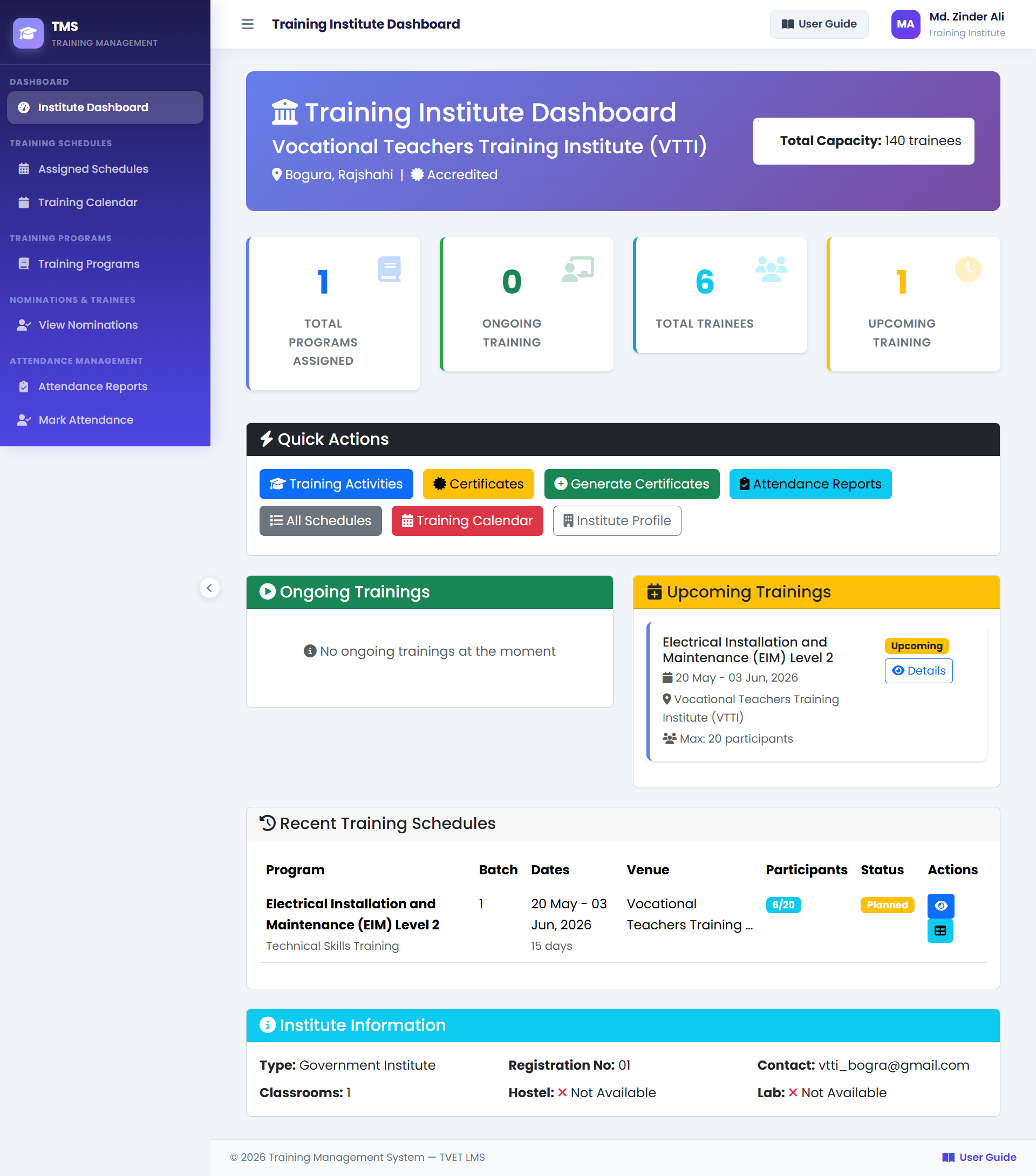The image size is (1036, 1176).
Task: Click the book icon on Total Programs card
Action: [390, 269]
